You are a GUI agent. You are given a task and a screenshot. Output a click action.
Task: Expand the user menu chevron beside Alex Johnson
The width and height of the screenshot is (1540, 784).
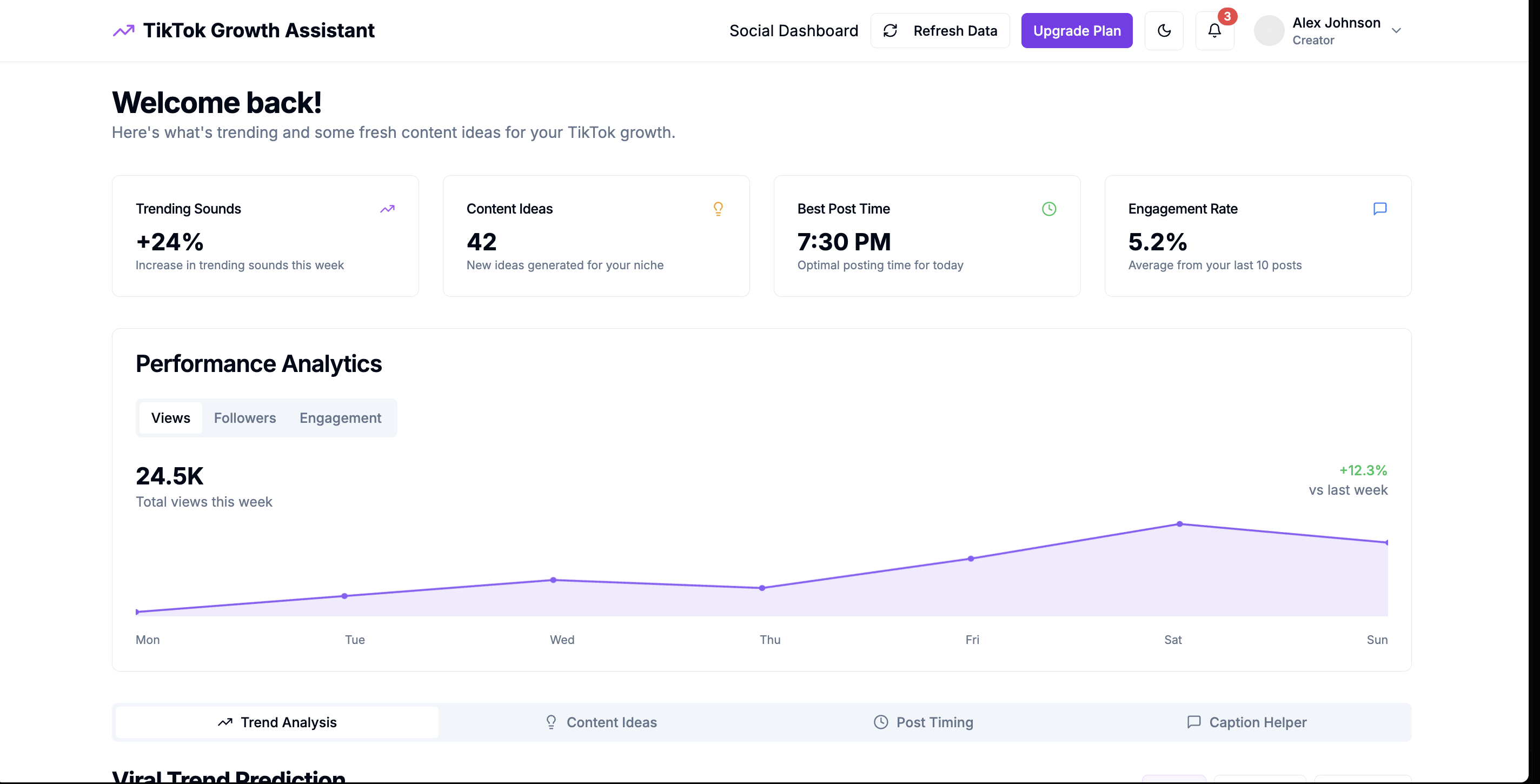click(x=1396, y=30)
